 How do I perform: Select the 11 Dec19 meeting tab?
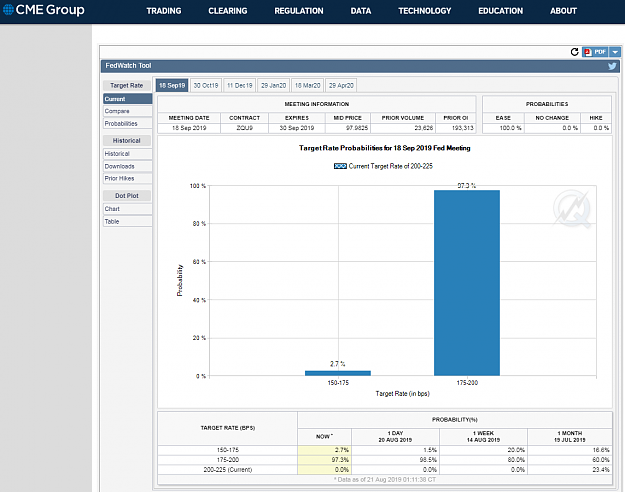(240, 85)
